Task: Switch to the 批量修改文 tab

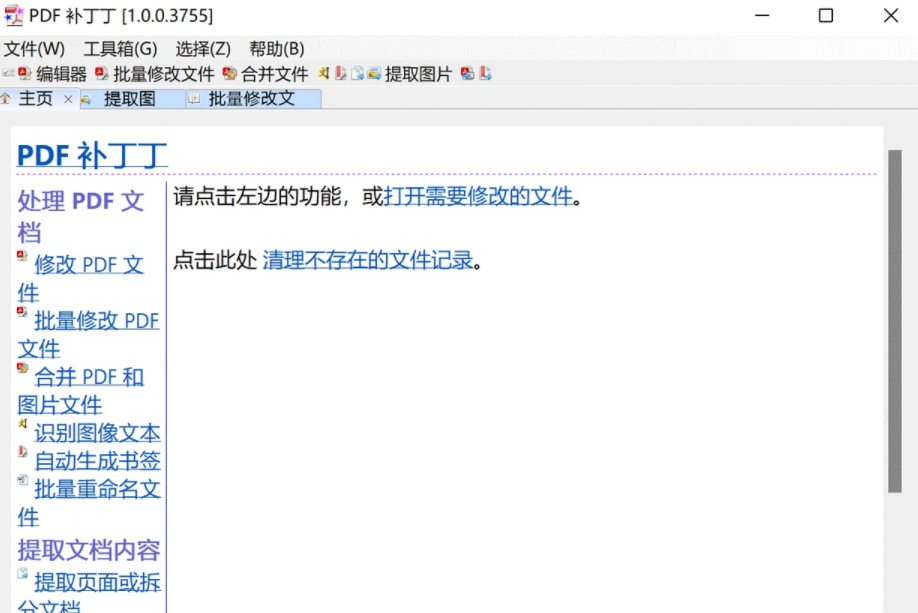Action: (253, 99)
